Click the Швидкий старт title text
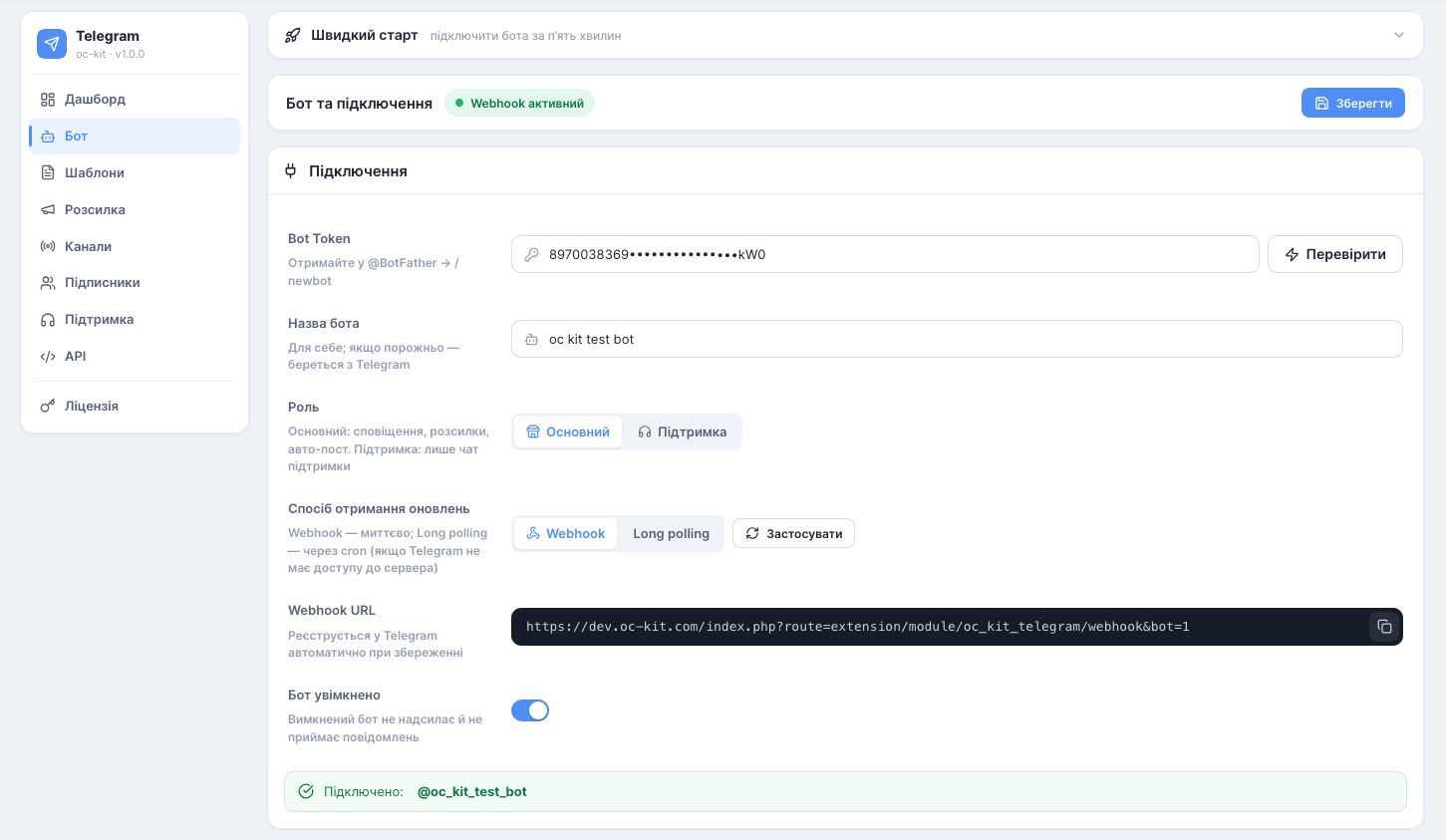 point(365,36)
